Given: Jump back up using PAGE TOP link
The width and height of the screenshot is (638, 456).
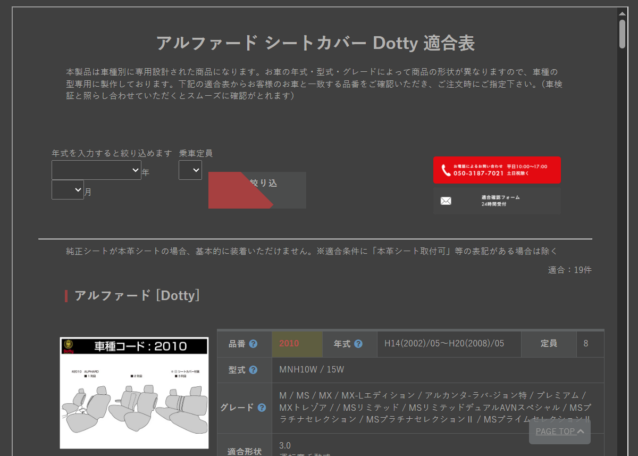Looking at the screenshot, I should [558, 431].
